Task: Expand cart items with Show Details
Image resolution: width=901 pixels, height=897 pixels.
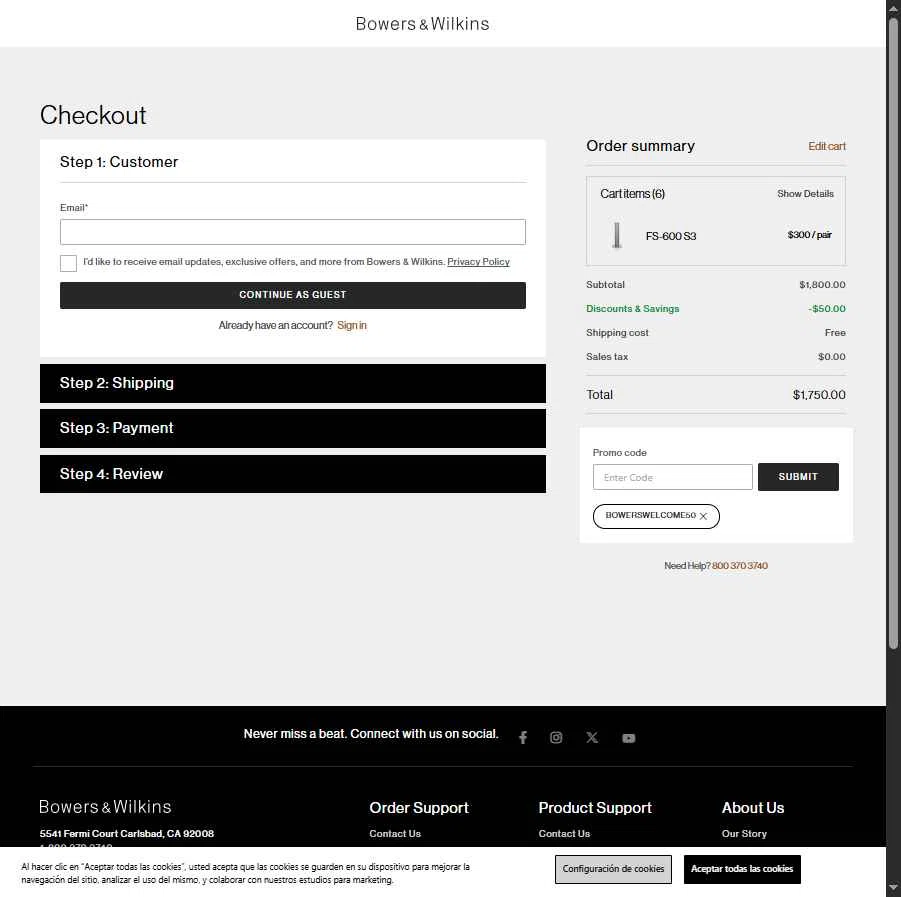Action: click(x=805, y=194)
